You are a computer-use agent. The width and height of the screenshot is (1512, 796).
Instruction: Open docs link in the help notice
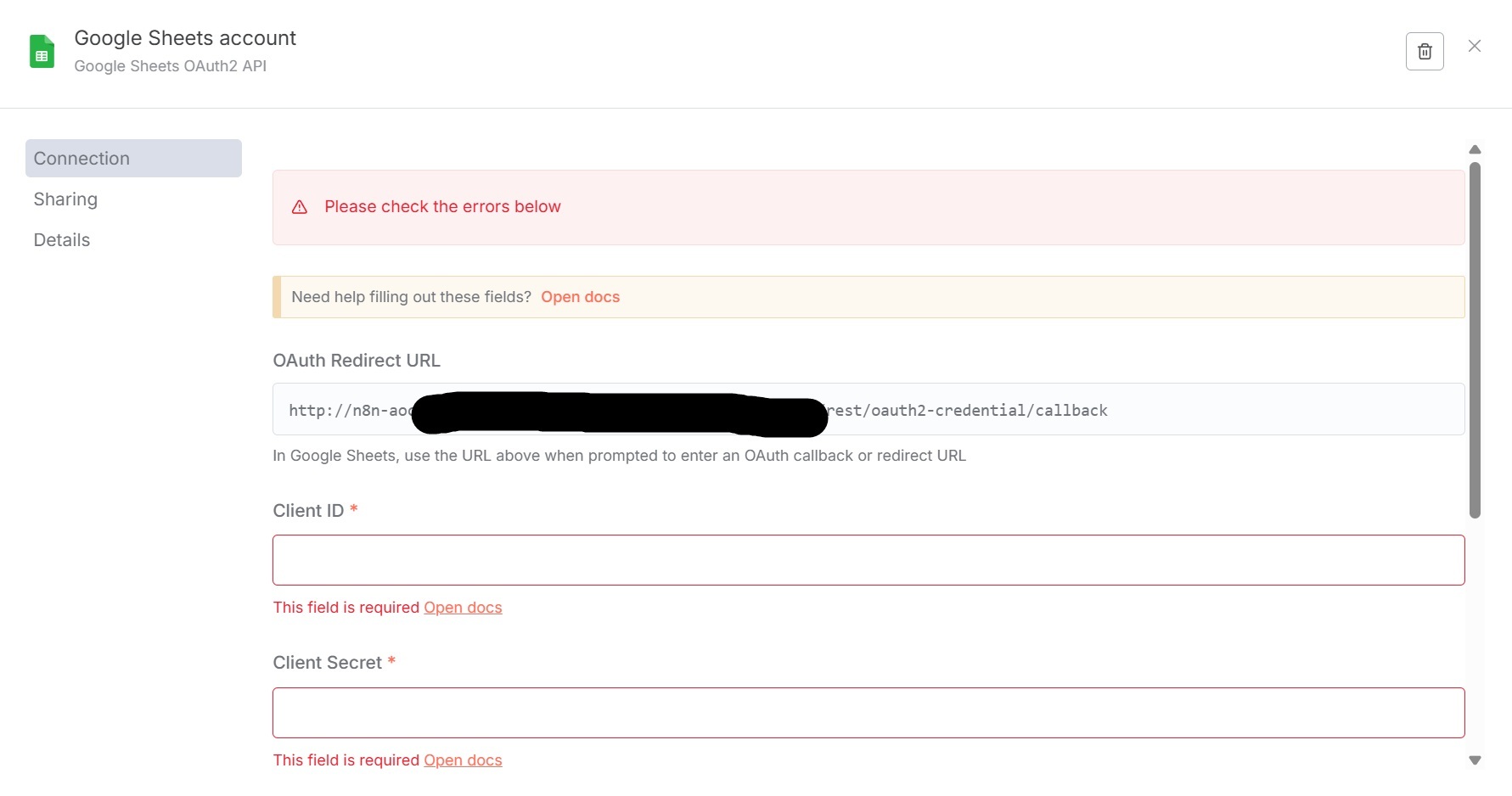[x=580, y=297]
